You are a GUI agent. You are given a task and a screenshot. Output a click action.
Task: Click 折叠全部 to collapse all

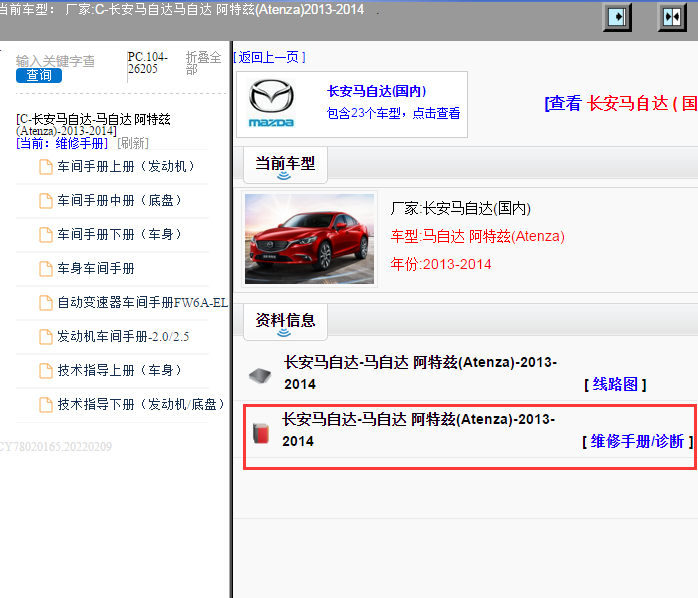click(203, 63)
